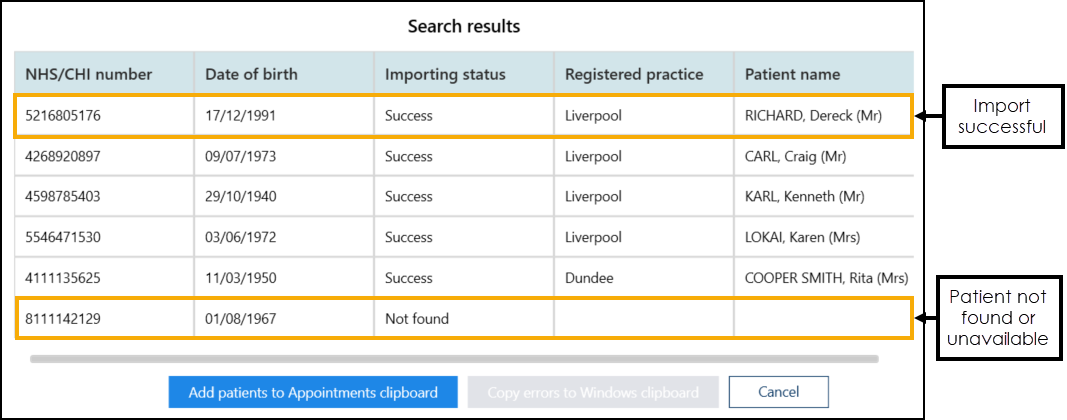Click the Patient name column header

pyautogui.click(x=792, y=74)
